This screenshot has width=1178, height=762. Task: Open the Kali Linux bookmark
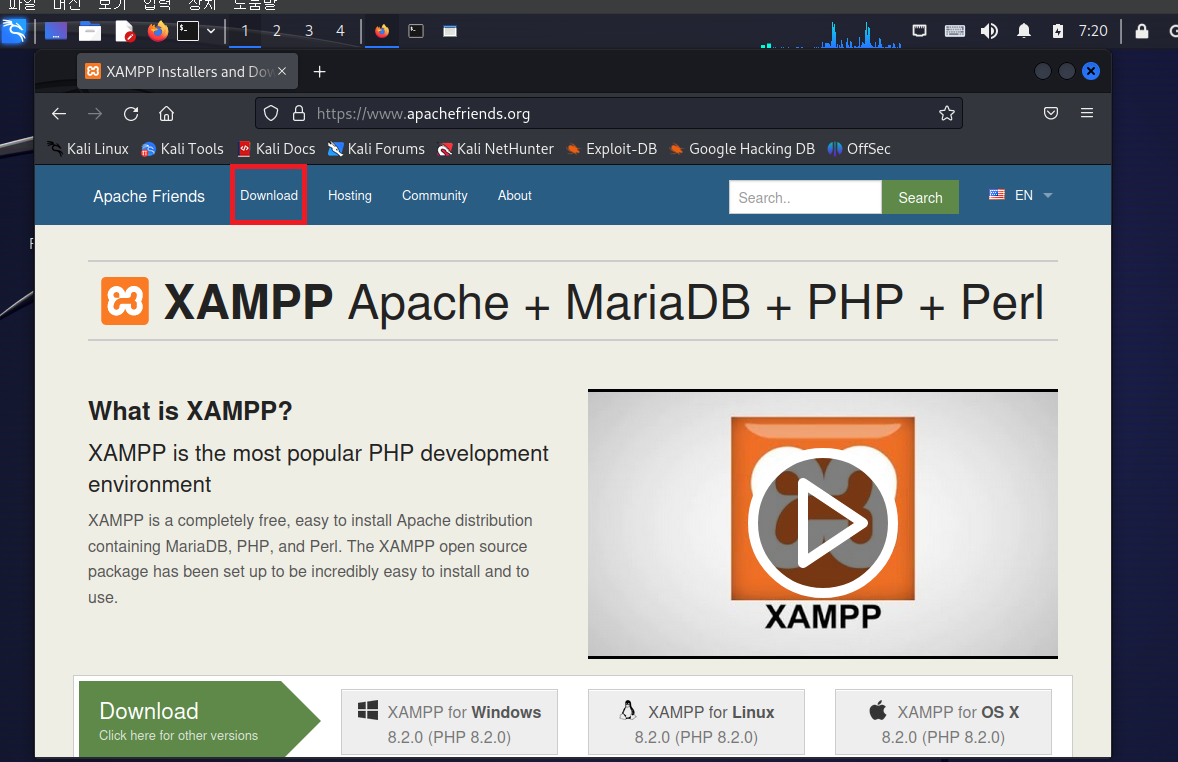88,149
